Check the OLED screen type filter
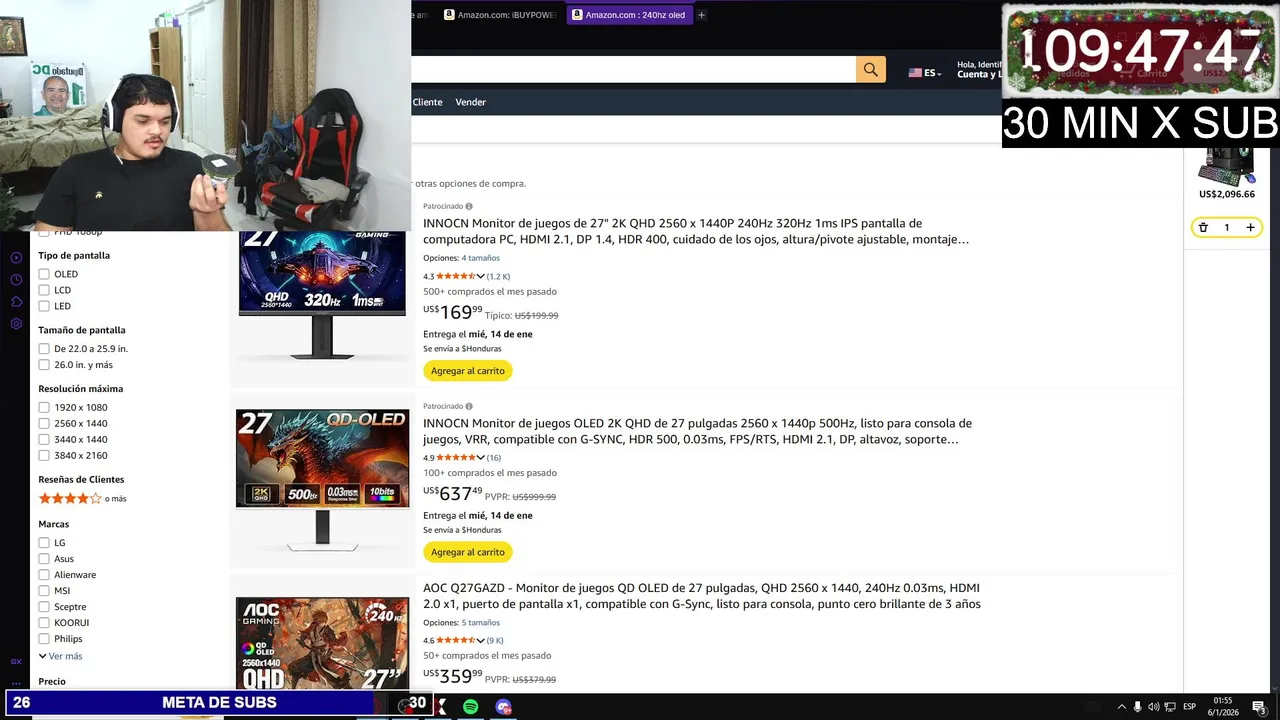Image resolution: width=1280 pixels, height=720 pixels. [x=44, y=274]
